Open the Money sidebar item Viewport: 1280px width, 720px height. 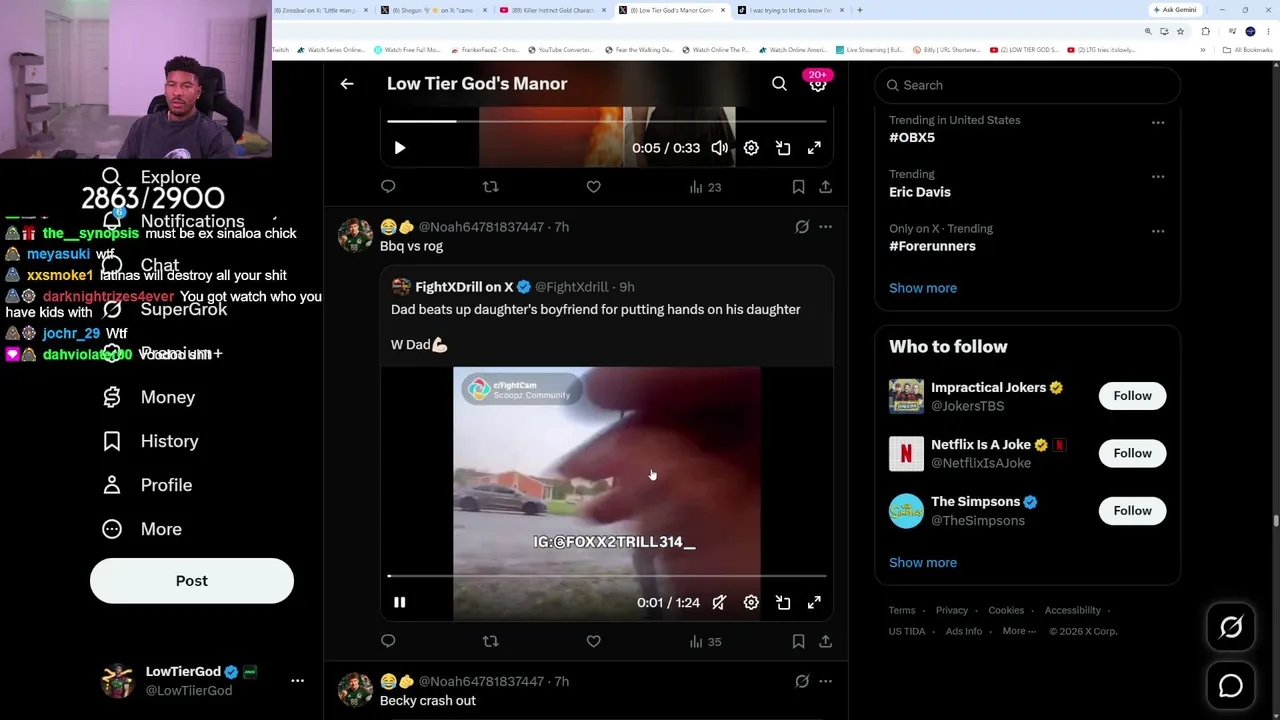150,397
